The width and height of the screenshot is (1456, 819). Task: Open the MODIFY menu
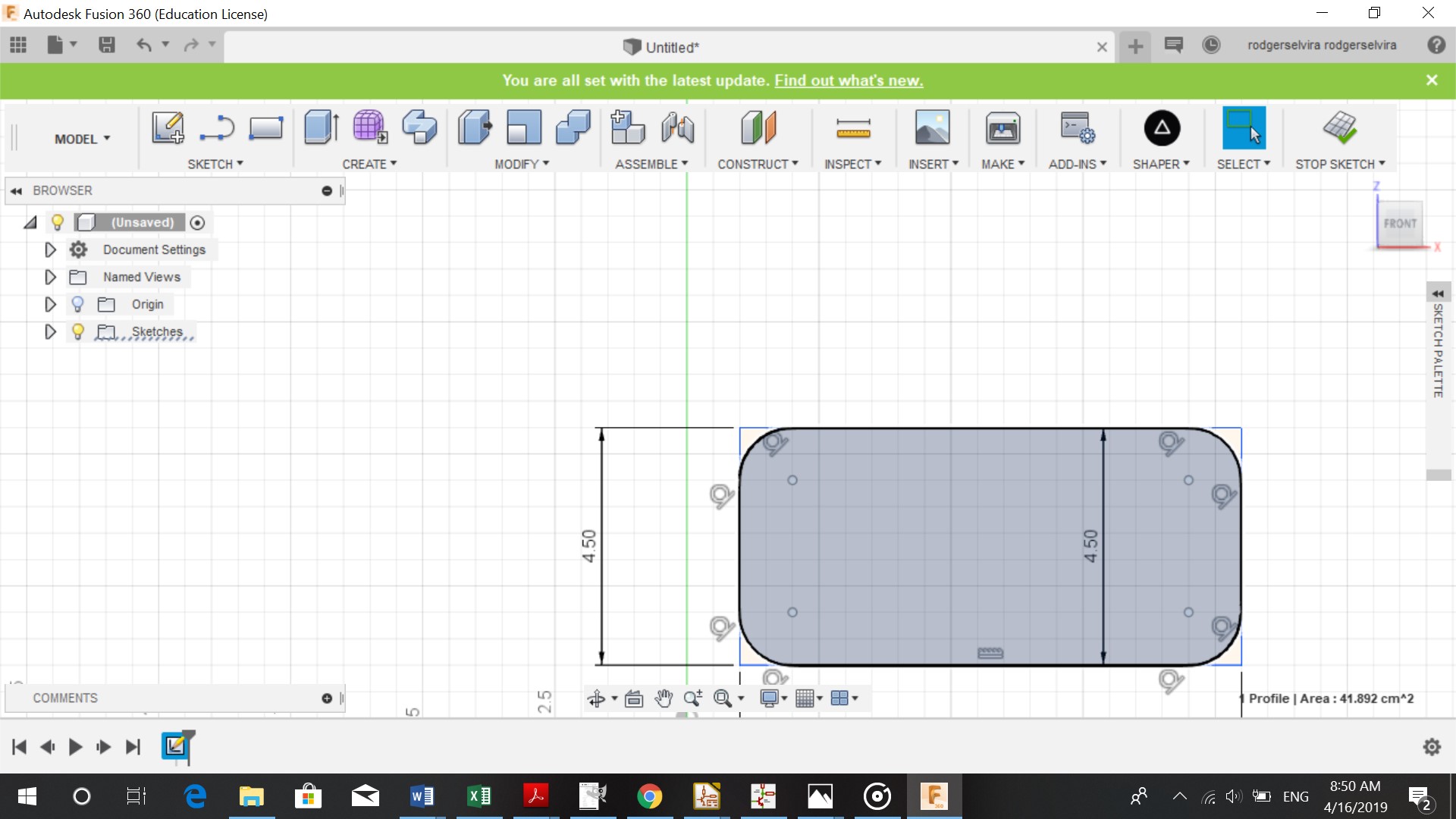pyautogui.click(x=522, y=164)
